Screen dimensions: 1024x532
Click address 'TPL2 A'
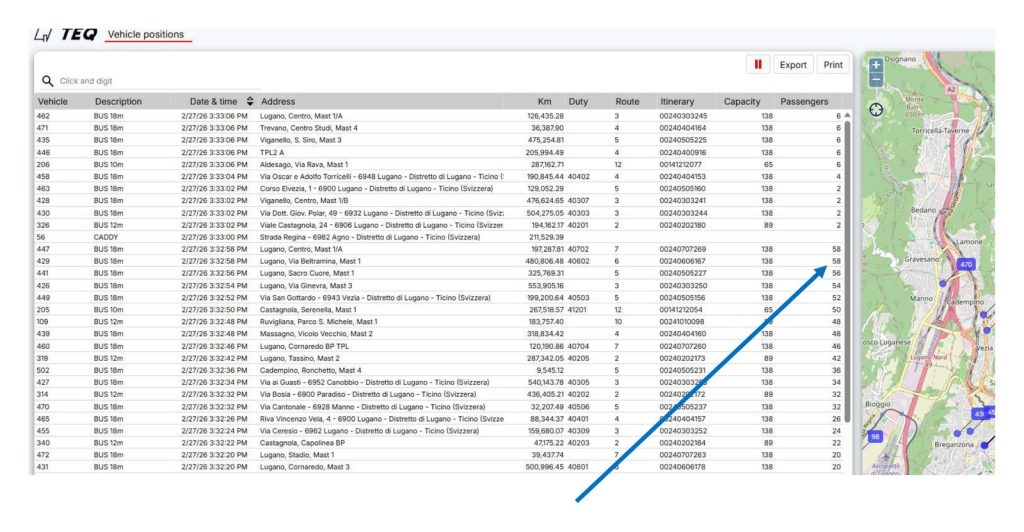[272, 152]
